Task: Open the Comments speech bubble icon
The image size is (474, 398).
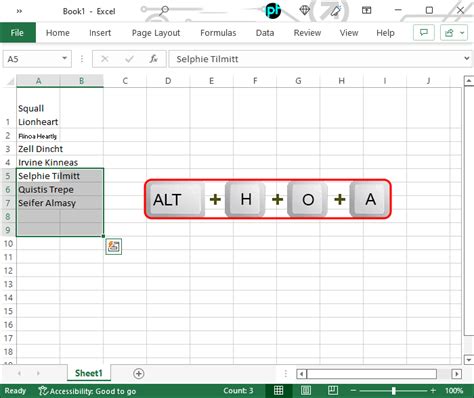Action: 424,33
